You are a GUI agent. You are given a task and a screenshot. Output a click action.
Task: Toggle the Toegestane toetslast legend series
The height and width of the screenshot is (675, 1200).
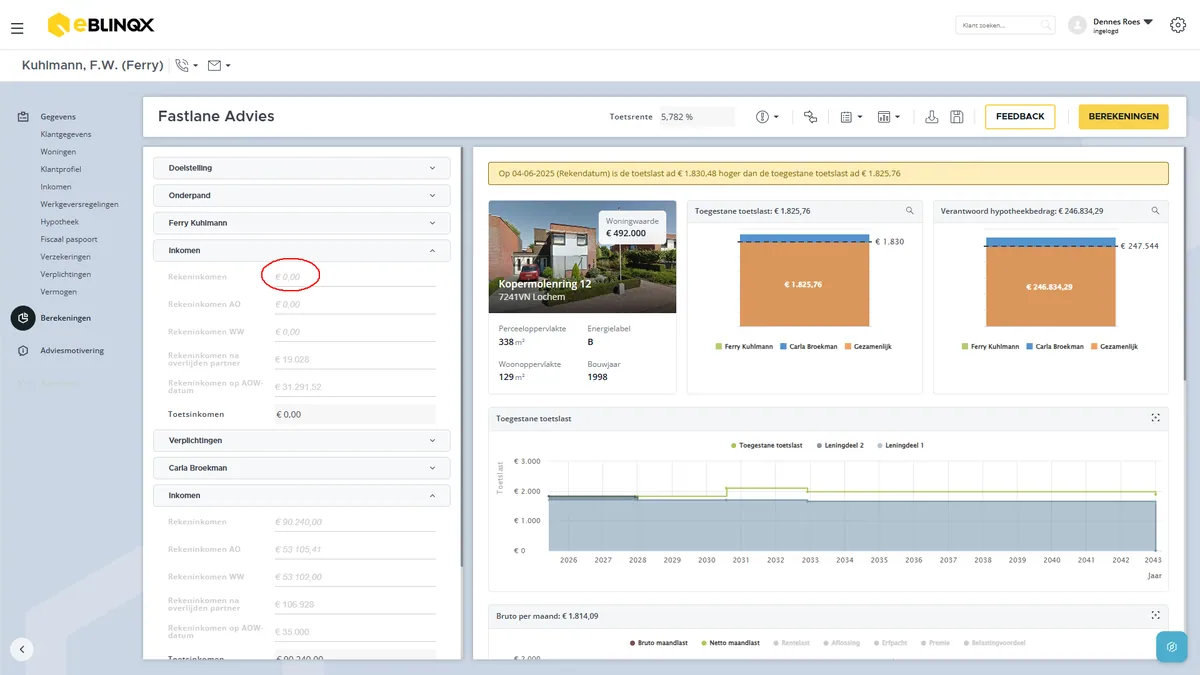[767, 445]
